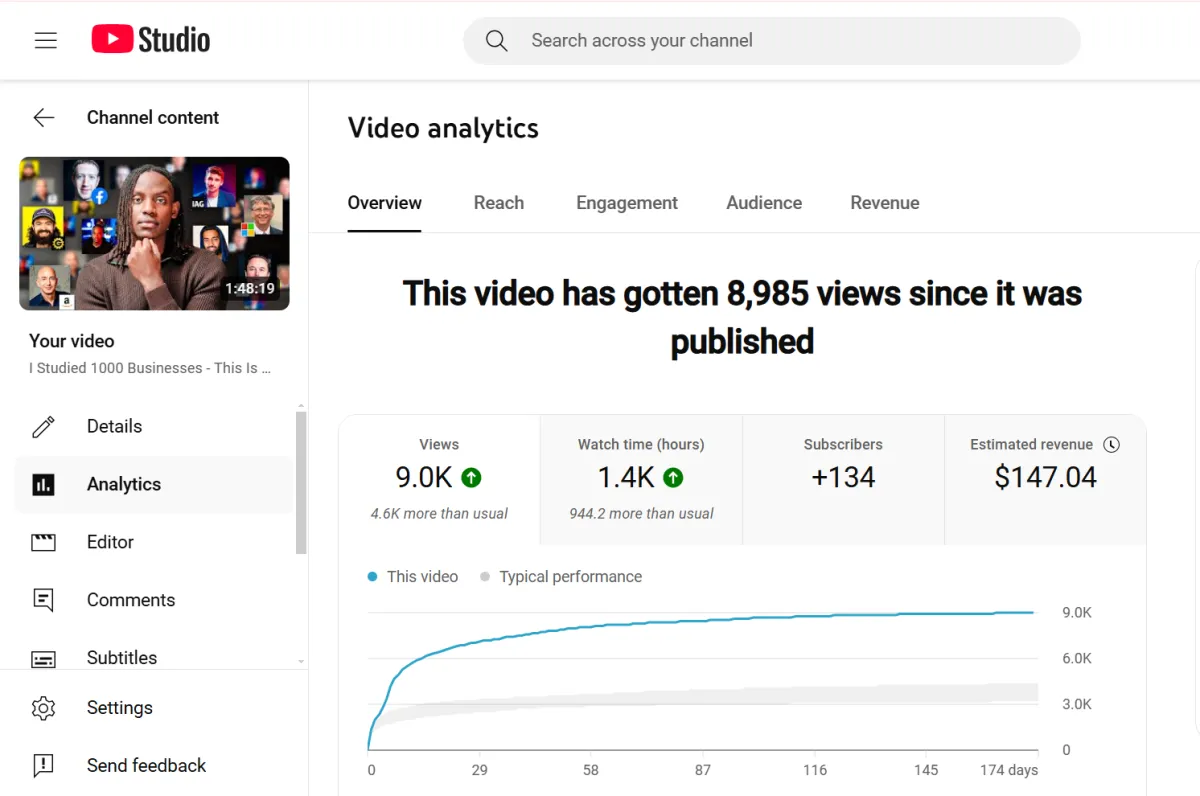Click the 9.0K chart axis label
Screen dimensions: 1200x796
coord(1077,613)
